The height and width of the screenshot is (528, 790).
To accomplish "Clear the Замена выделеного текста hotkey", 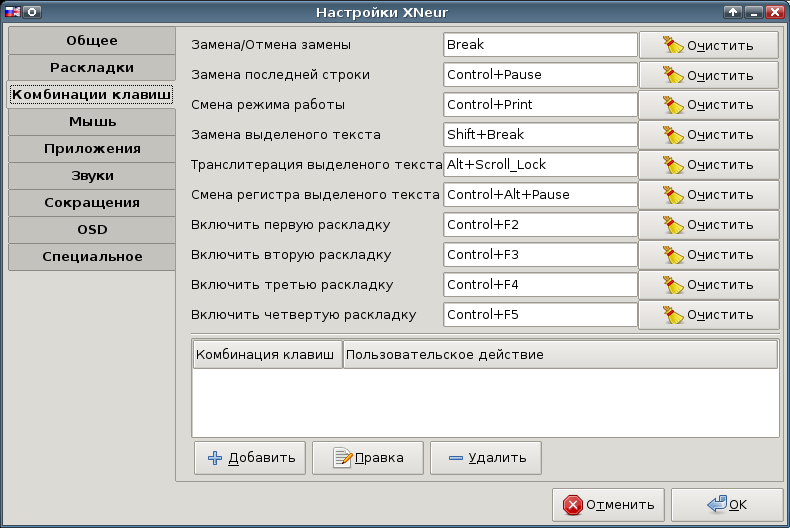I will 708,135.
